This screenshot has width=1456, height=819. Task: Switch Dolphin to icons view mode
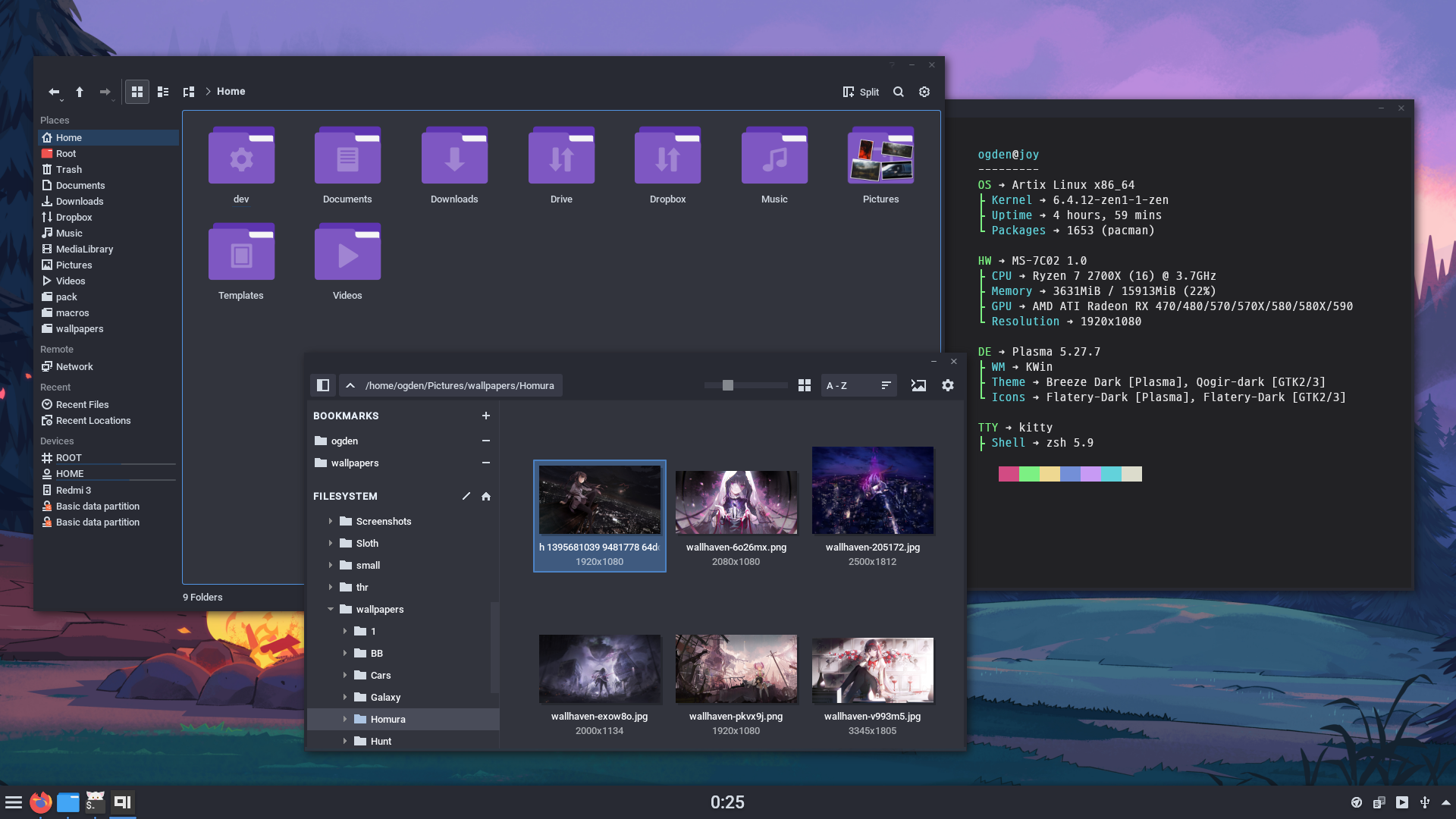pyautogui.click(x=137, y=92)
